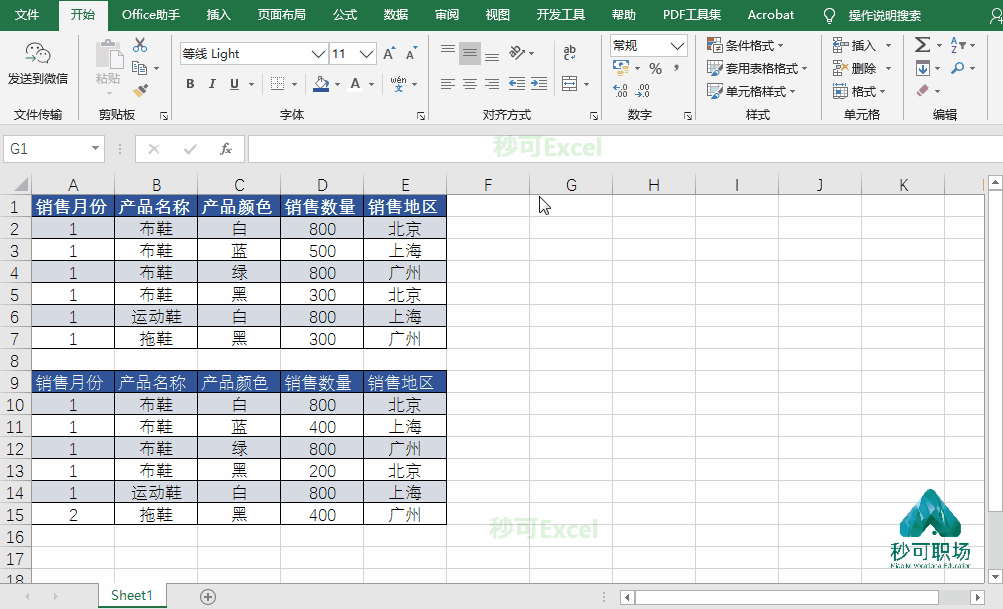Click the text orientation icon
Screen dimensions: 1003x609
click(517, 52)
